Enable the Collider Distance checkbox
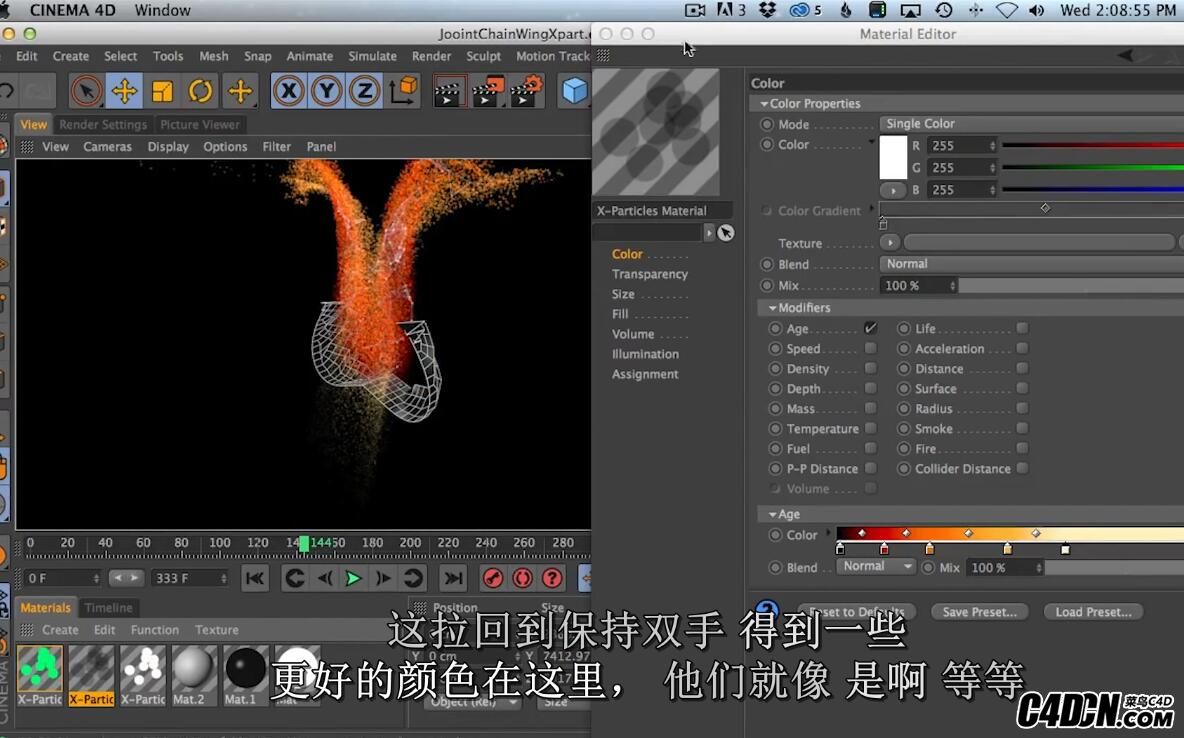This screenshot has height=738, width=1184. click(1022, 468)
